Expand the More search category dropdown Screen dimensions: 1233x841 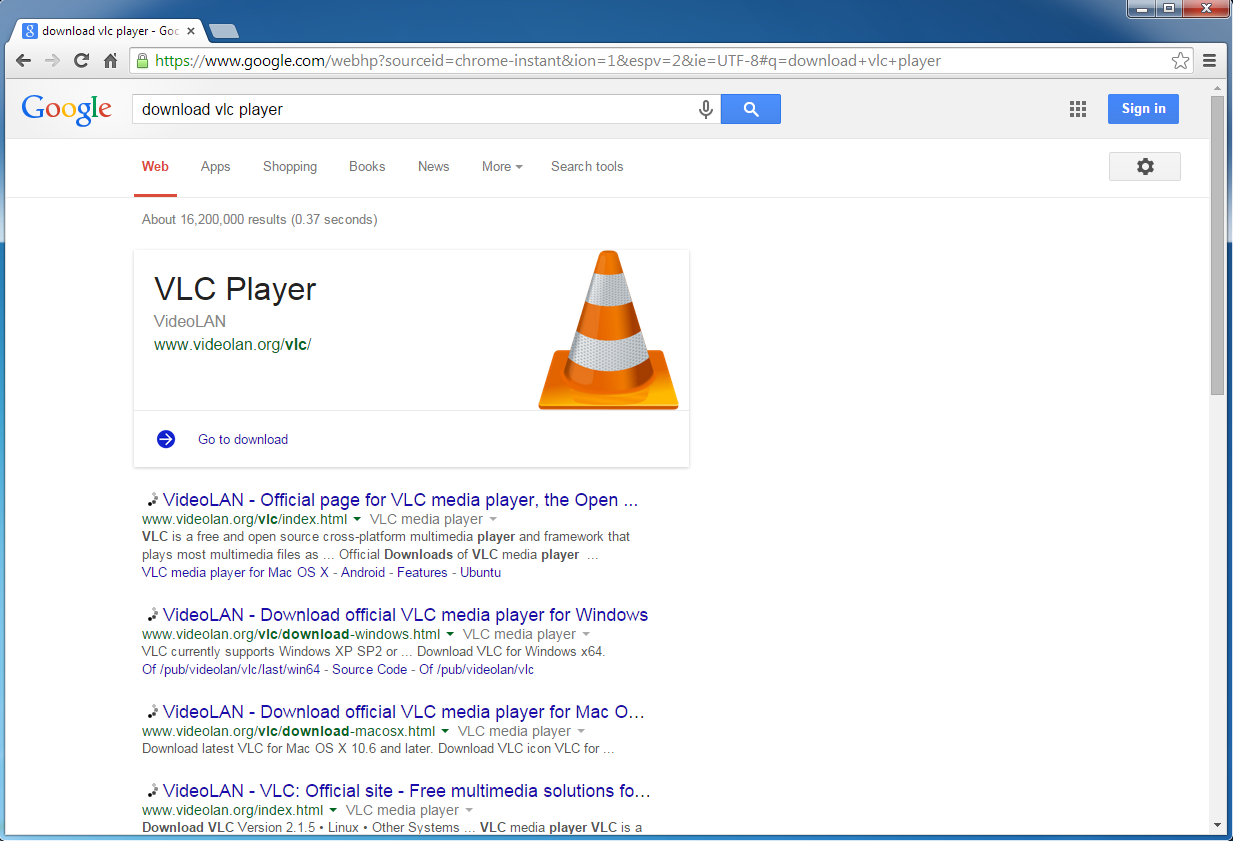tap(502, 167)
